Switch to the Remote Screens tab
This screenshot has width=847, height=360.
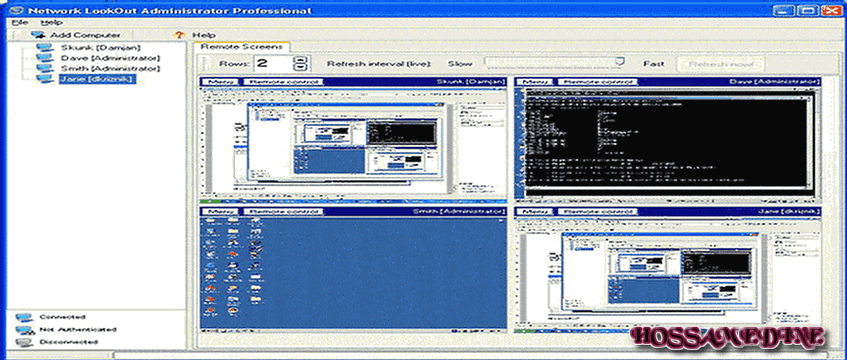pyautogui.click(x=241, y=47)
